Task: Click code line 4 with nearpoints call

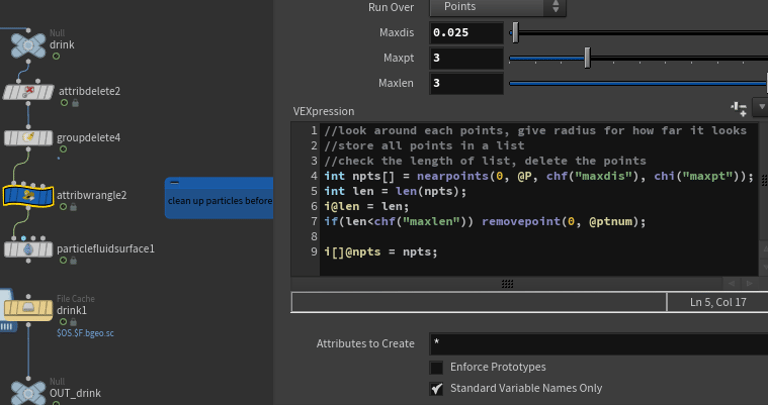Action: click(539, 176)
